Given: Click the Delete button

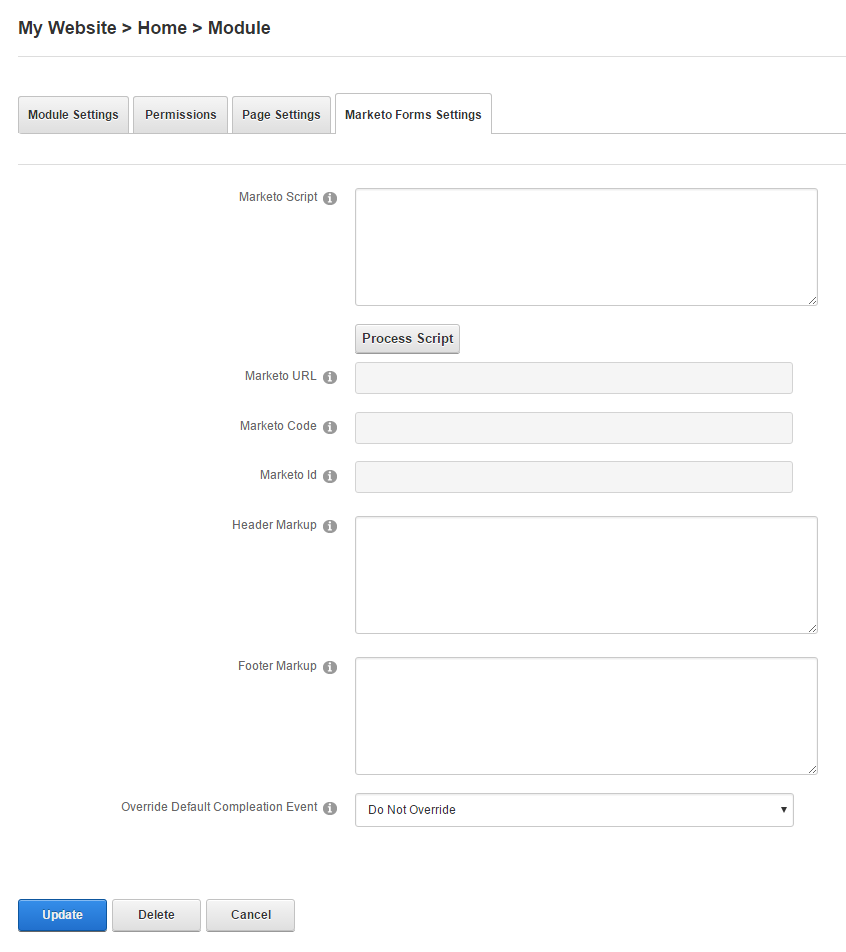Looking at the screenshot, I should click(156, 915).
